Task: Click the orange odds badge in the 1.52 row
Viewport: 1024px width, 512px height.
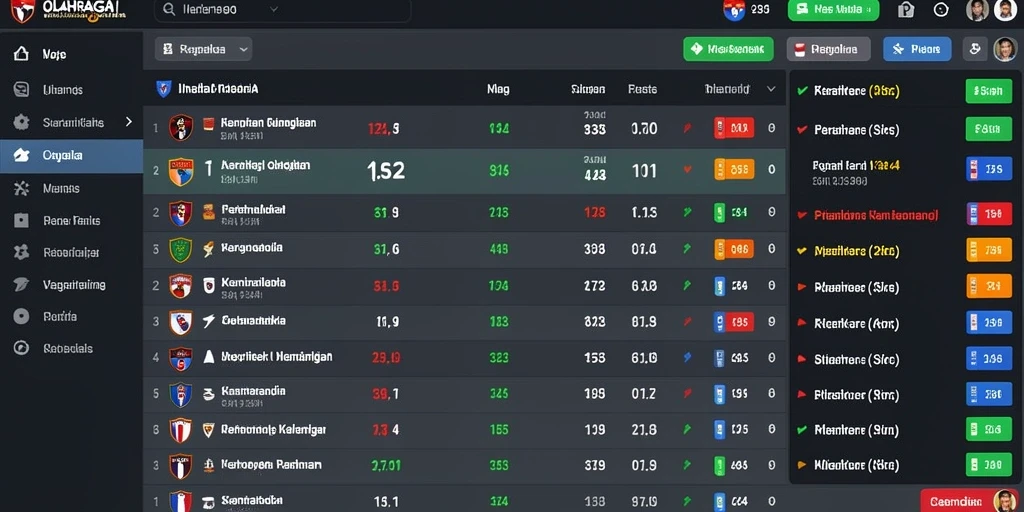Action: [734, 170]
